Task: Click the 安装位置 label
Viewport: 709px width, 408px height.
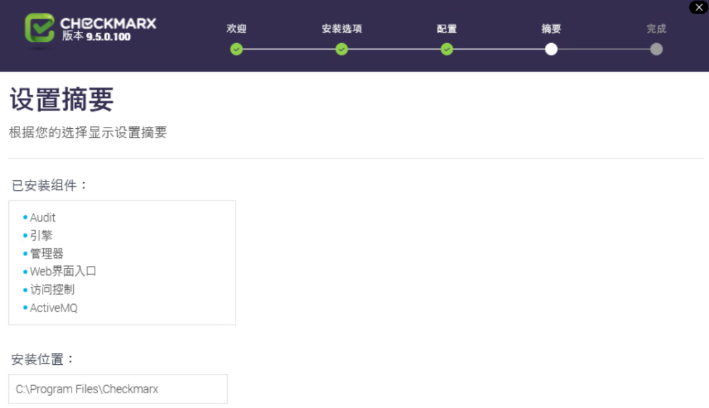Action: (x=43, y=360)
